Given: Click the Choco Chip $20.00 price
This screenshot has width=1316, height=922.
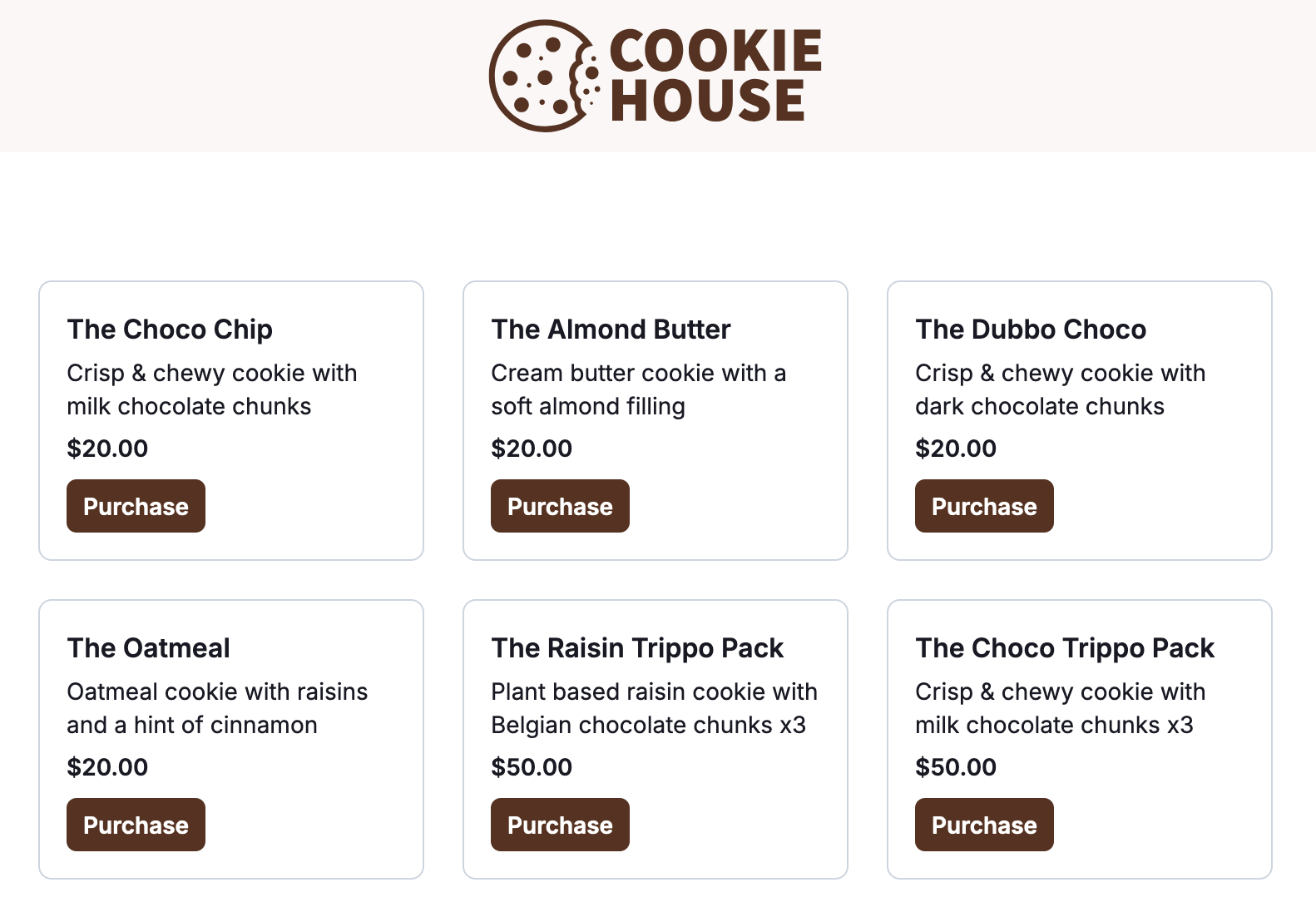Looking at the screenshot, I should point(107,449).
